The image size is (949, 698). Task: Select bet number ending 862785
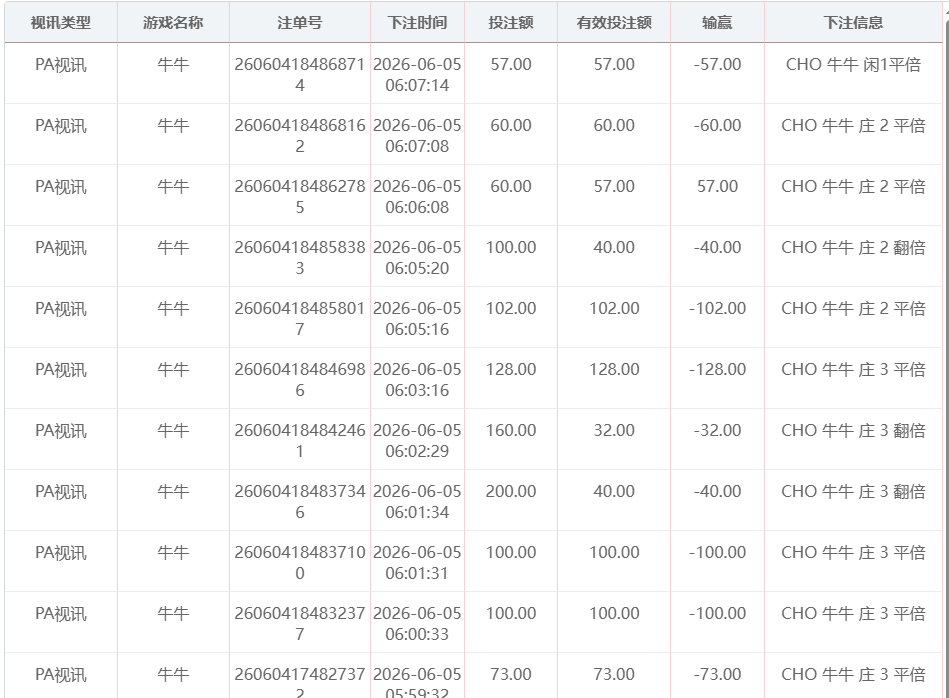tap(300, 197)
